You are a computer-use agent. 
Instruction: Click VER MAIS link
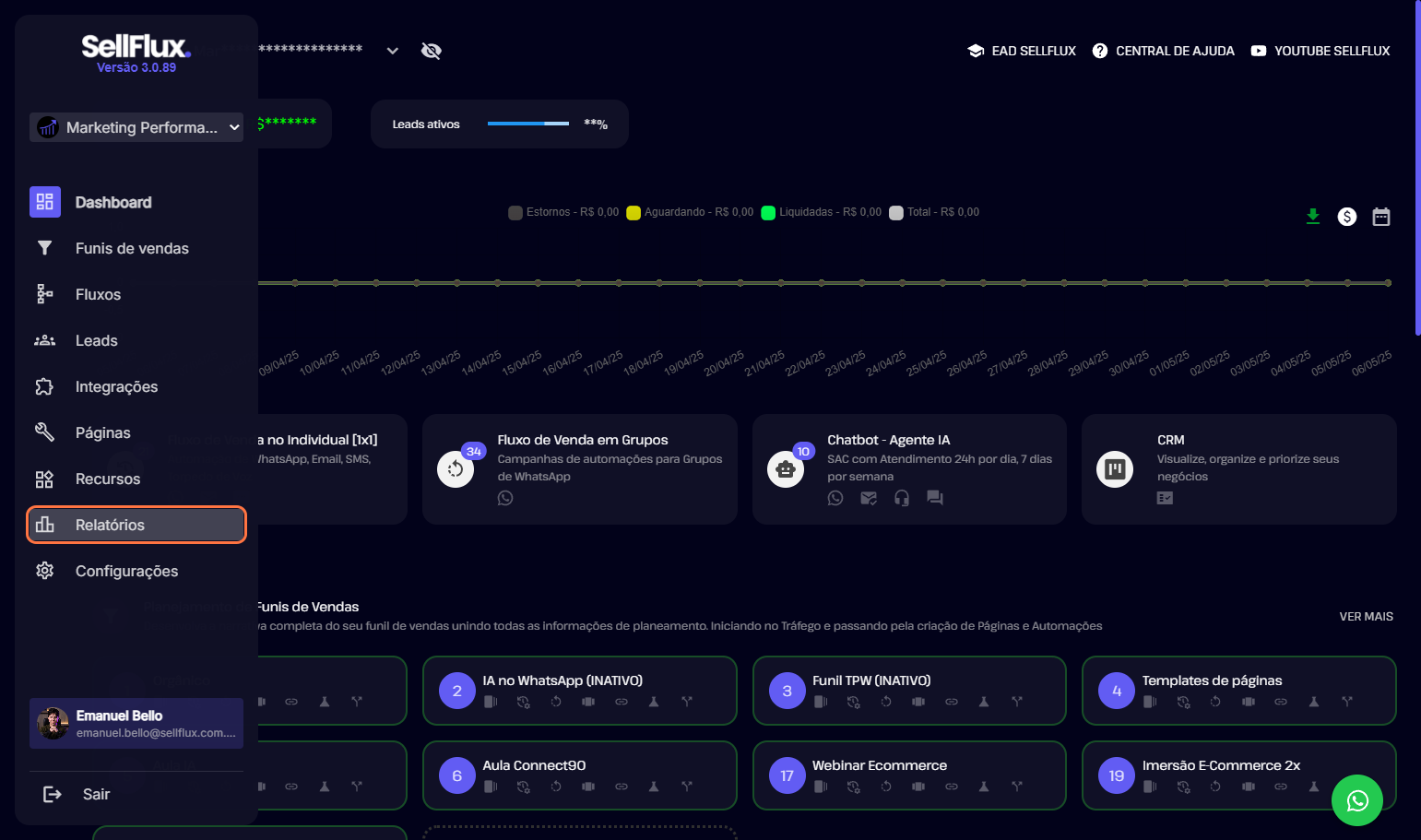(1366, 616)
